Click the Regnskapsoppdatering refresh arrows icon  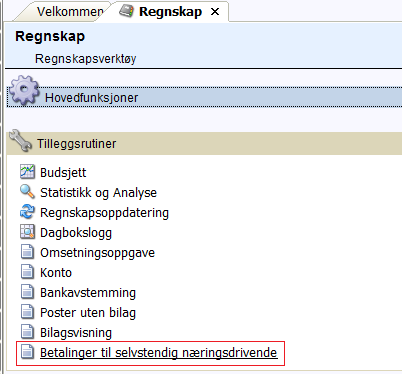point(27,212)
